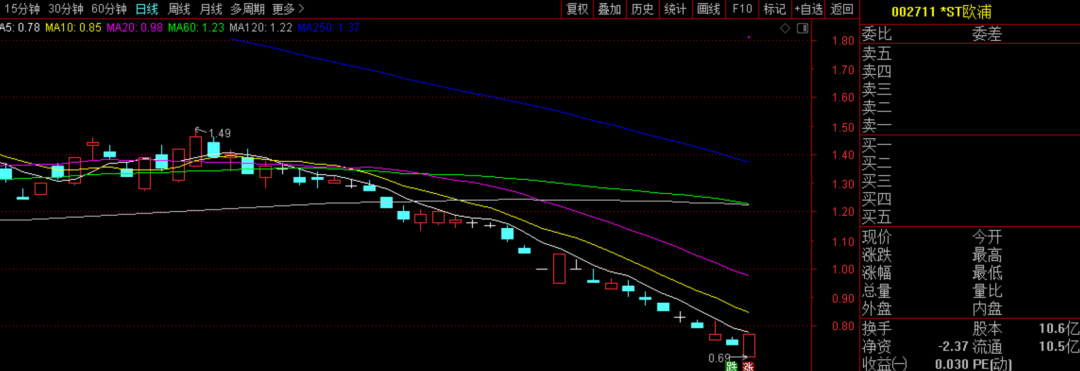Image resolution: width=1080 pixels, height=371 pixels.
Task: Click the 现价 field label
Action: pyautogui.click(x=877, y=237)
